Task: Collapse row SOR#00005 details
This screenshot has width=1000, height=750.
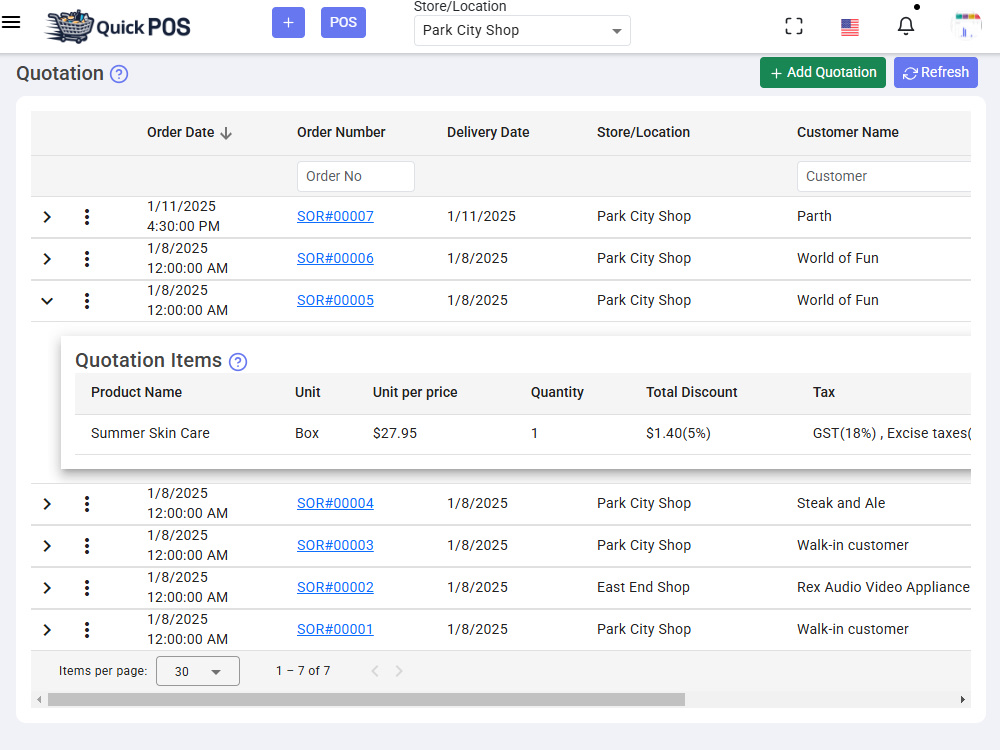Action: point(47,301)
